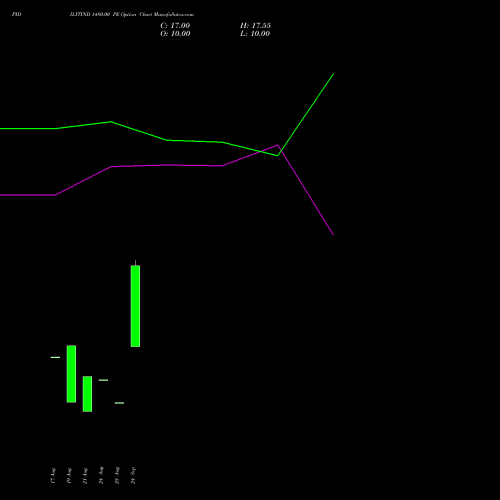The width and height of the screenshot is (500, 500).
Task: Click the close value C: 17.00
Action: coord(175,26)
